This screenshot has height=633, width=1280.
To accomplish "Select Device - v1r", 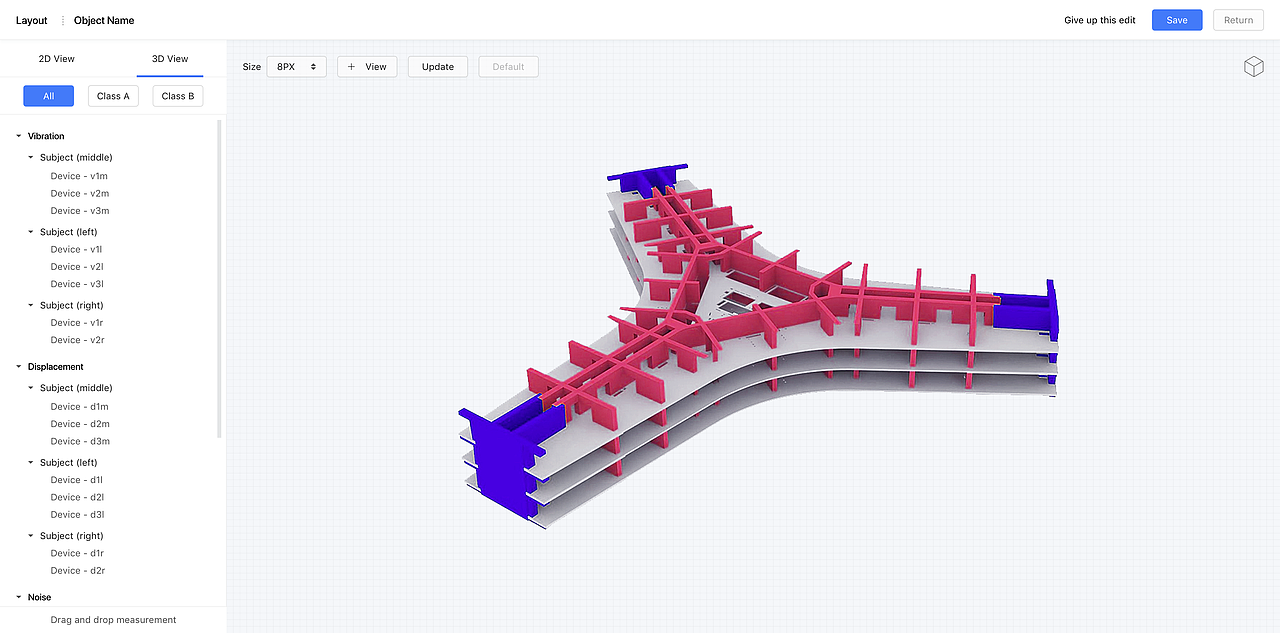I will point(78,323).
